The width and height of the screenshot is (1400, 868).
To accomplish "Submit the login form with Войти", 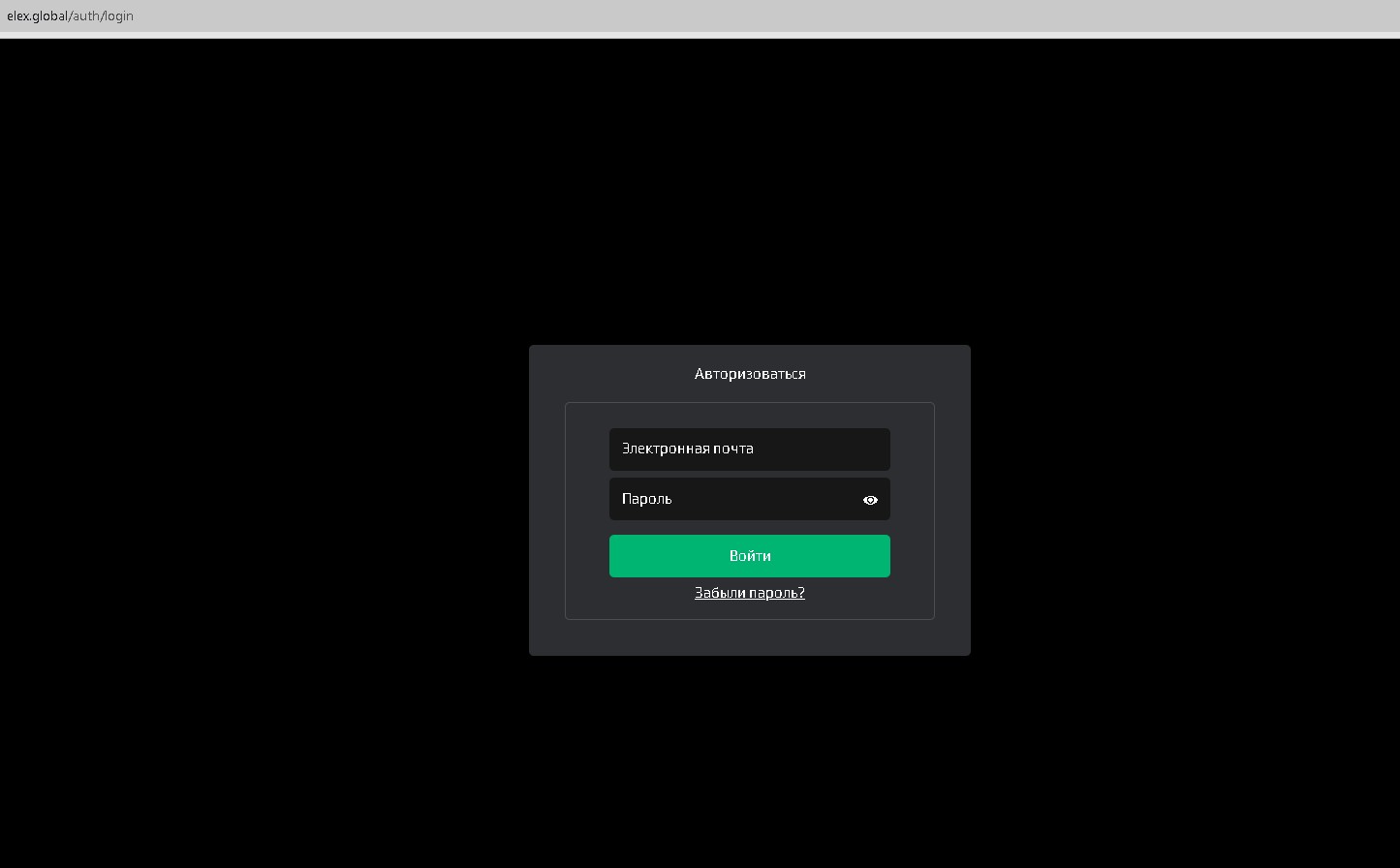I will pyautogui.click(x=749, y=556).
